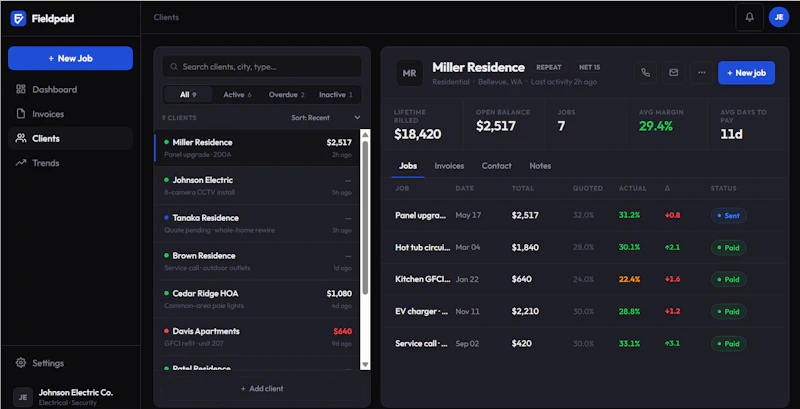
Task: Click the STATUS column header
Action: [723, 188]
